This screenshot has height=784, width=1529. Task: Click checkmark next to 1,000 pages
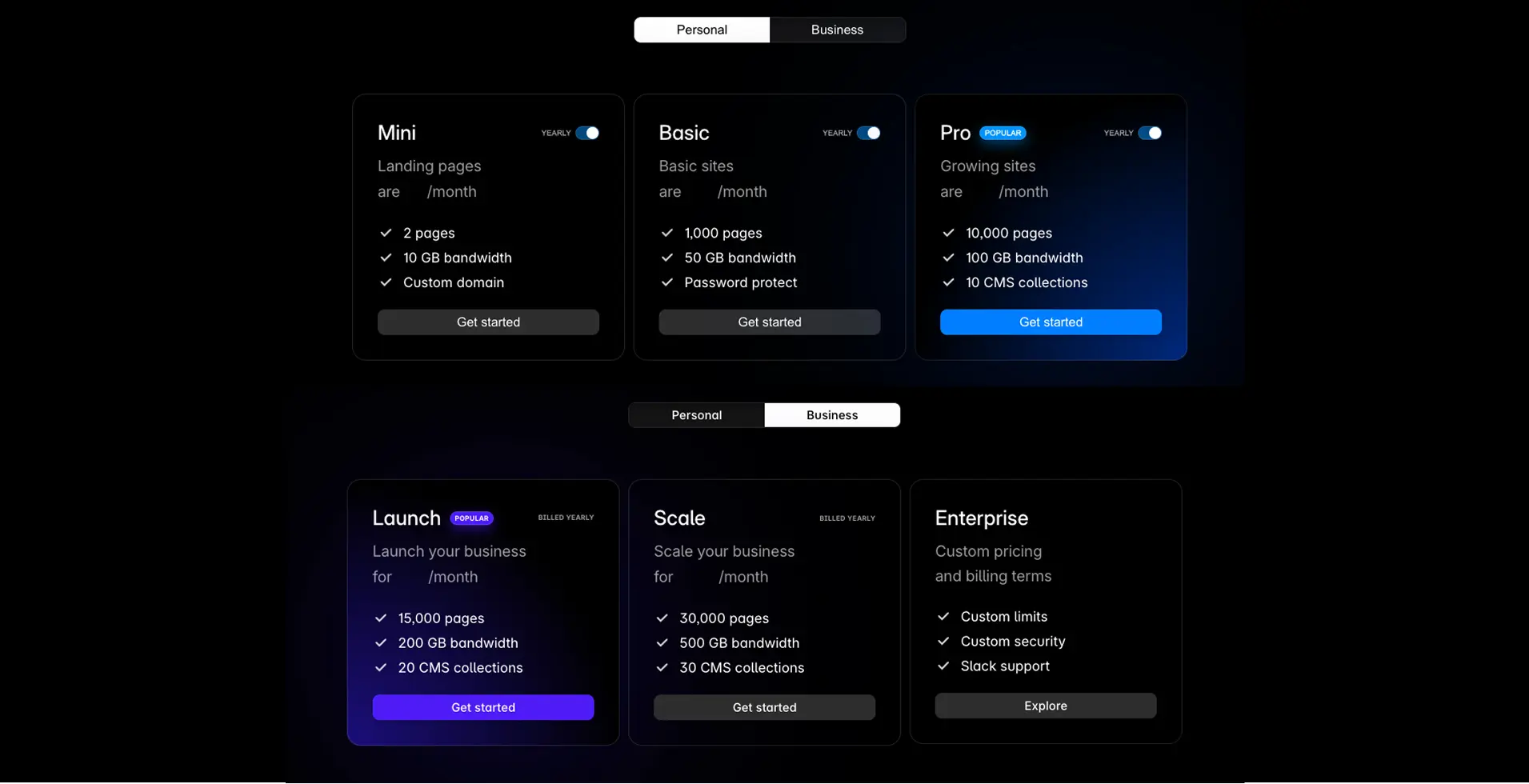coord(667,233)
